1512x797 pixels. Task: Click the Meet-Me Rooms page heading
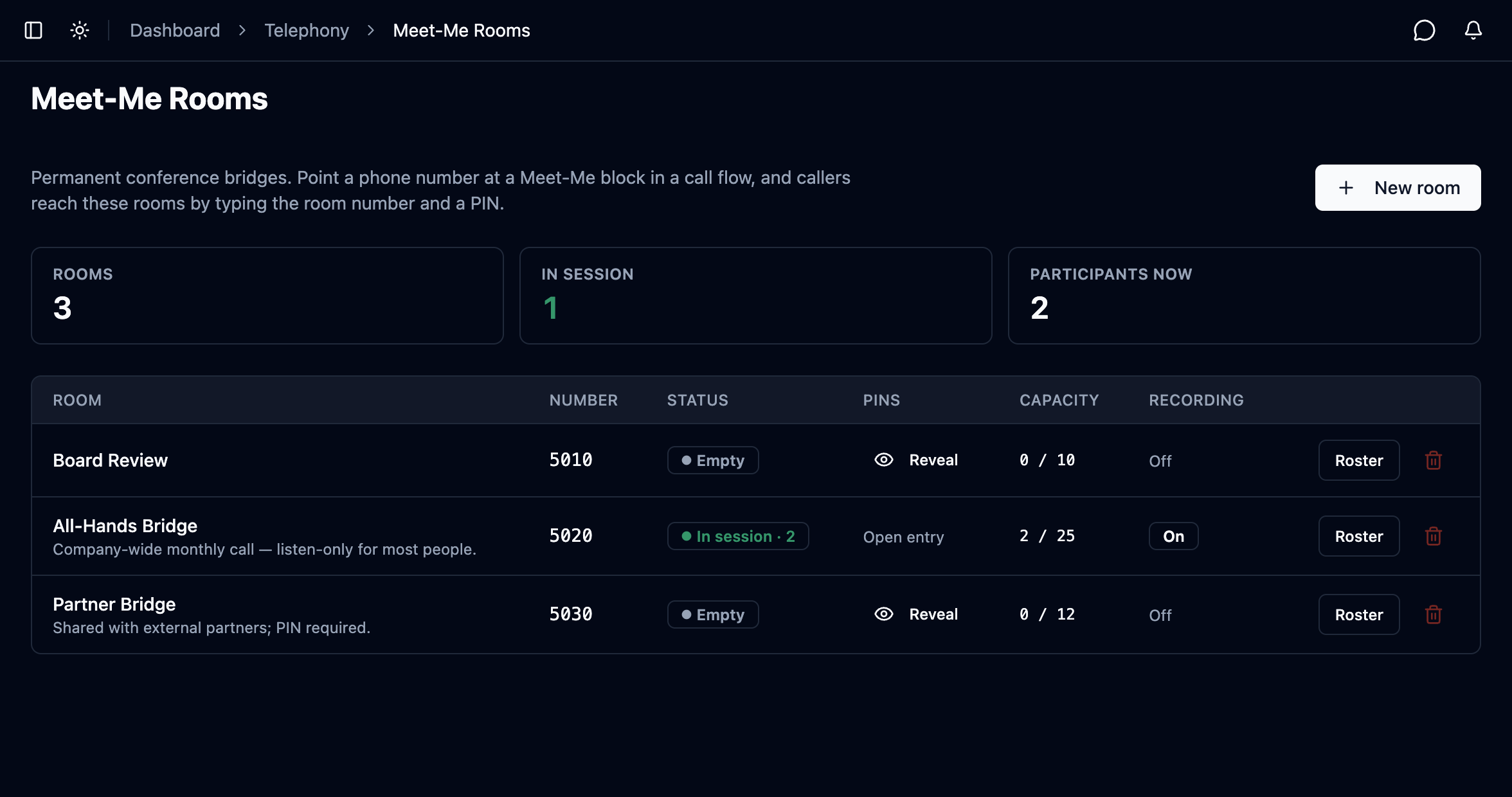coord(149,99)
